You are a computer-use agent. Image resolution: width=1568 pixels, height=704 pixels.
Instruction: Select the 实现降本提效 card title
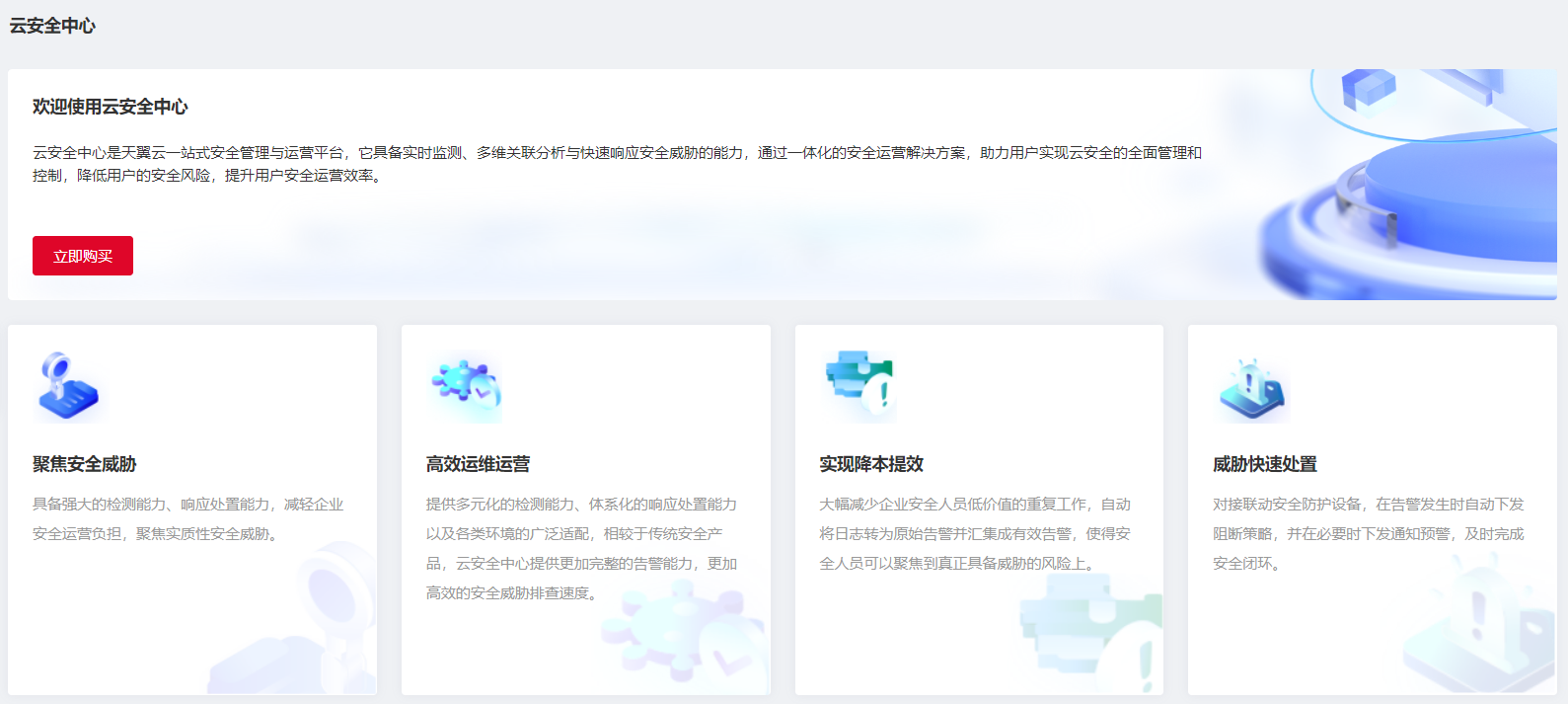(871, 464)
